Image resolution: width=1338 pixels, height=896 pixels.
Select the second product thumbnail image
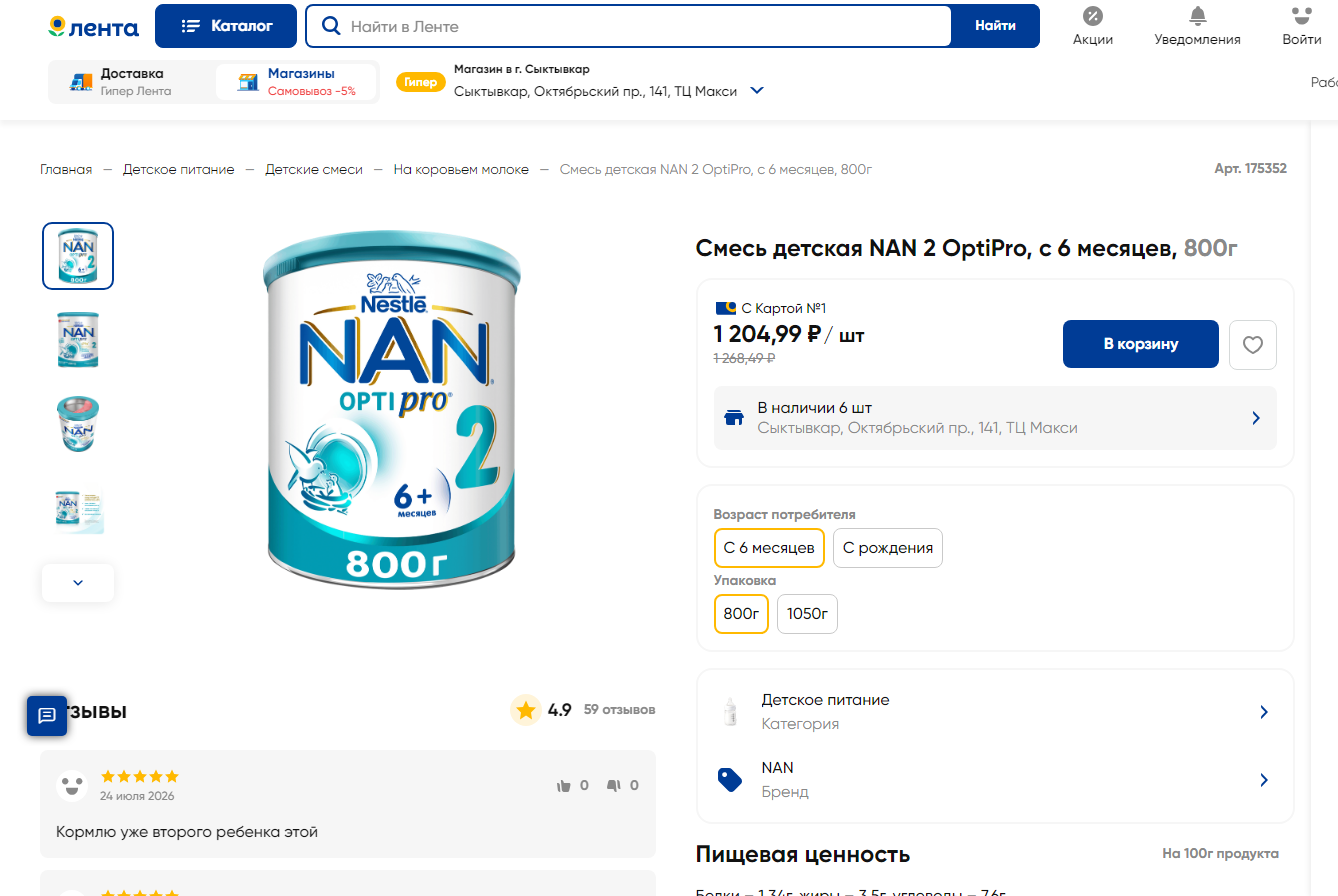(78, 340)
